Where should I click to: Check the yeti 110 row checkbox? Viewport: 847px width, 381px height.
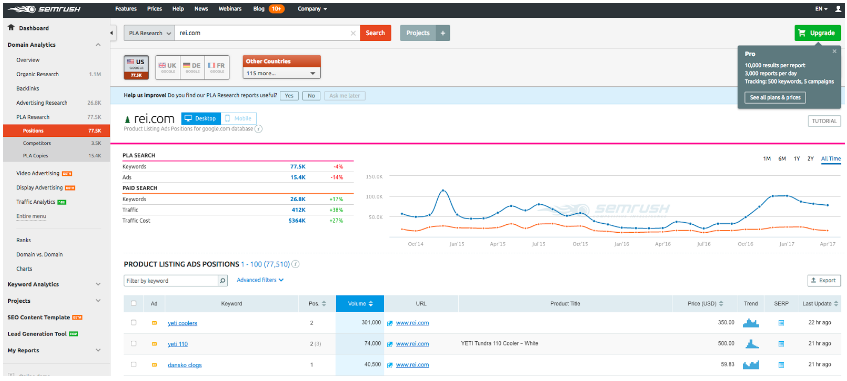133,344
